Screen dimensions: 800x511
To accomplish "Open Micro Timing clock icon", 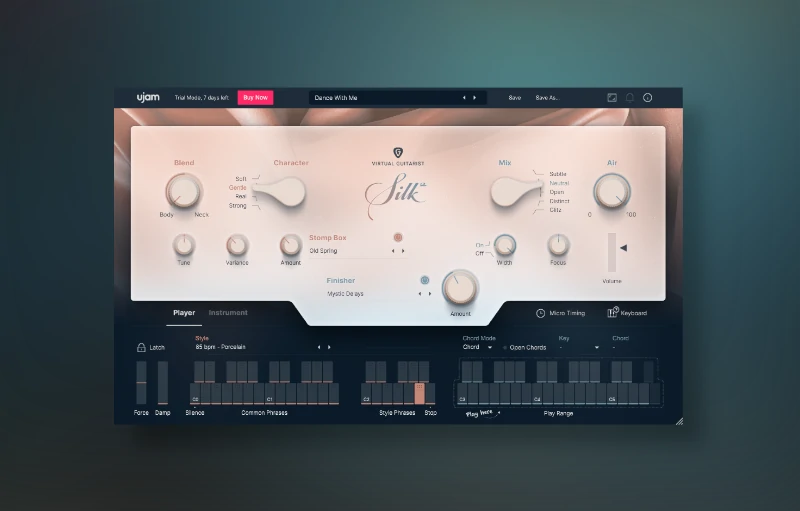I will (x=540, y=313).
